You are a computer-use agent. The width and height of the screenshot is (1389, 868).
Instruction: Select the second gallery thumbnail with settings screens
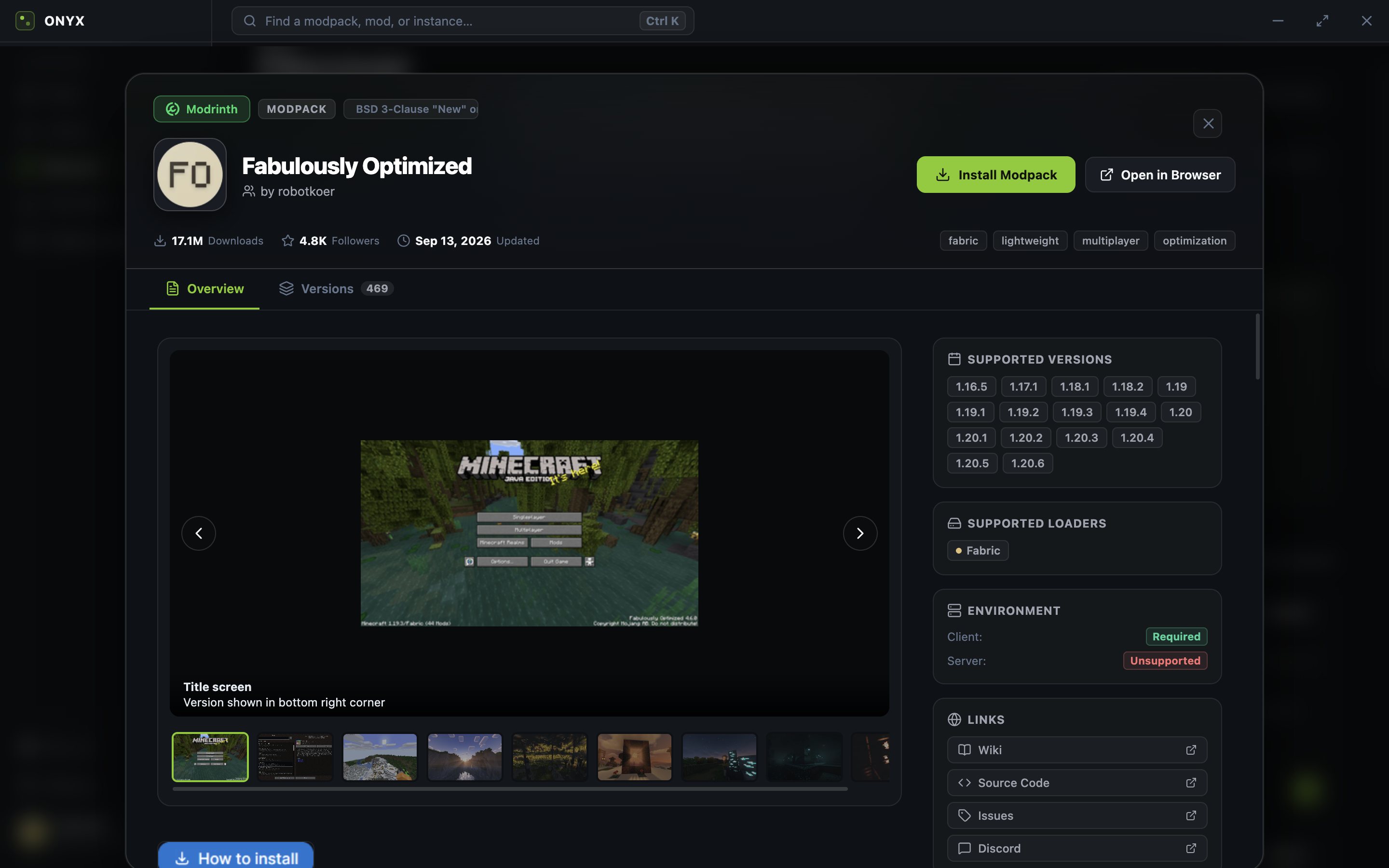295,757
